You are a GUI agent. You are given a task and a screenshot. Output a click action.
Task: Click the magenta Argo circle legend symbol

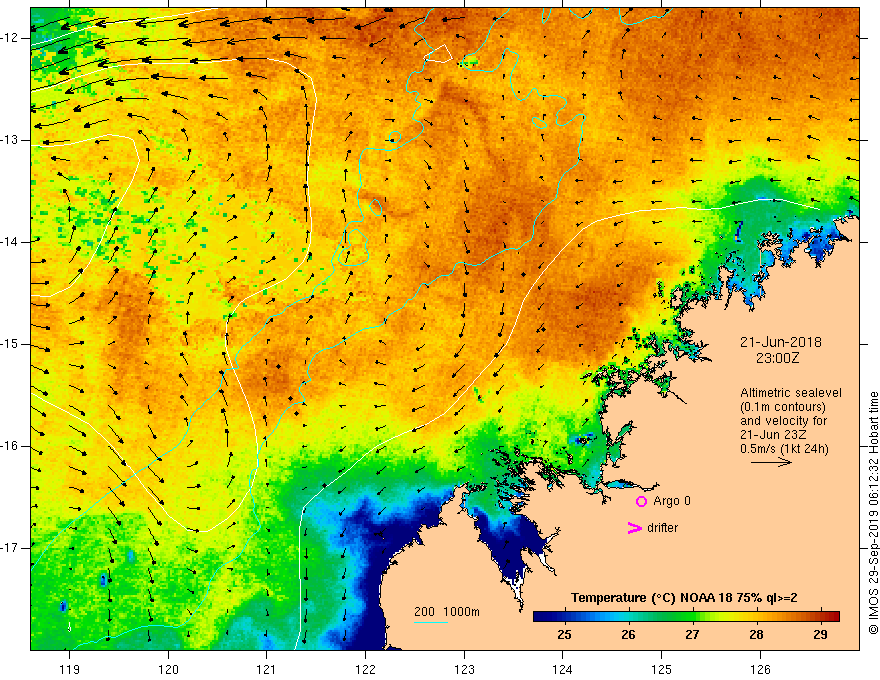point(641,502)
